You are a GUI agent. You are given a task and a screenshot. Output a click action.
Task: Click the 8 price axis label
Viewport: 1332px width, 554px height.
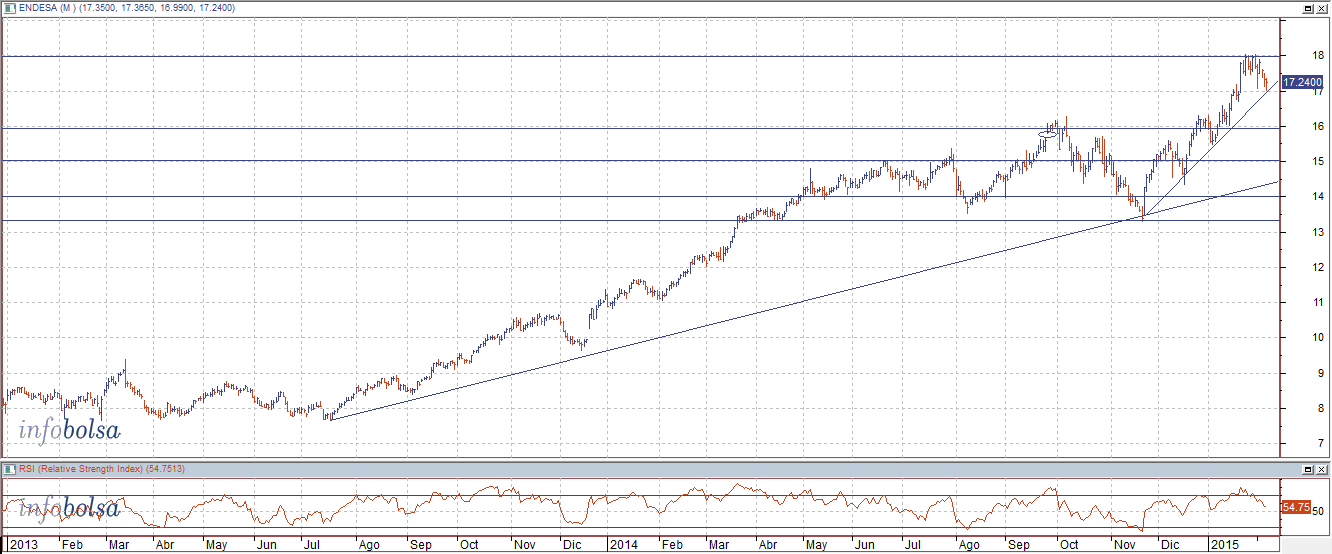pyautogui.click(x=1321, y=408)
